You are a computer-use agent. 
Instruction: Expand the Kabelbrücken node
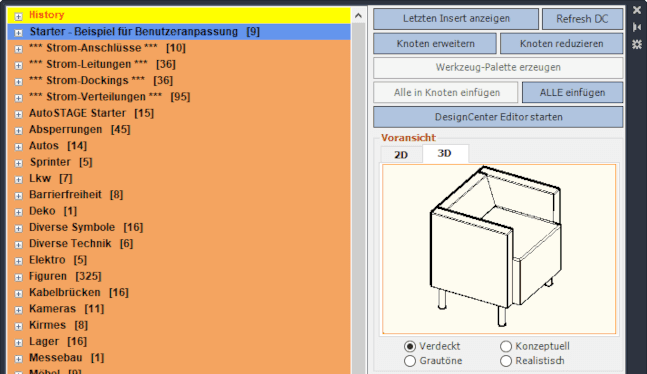point(18,294)
